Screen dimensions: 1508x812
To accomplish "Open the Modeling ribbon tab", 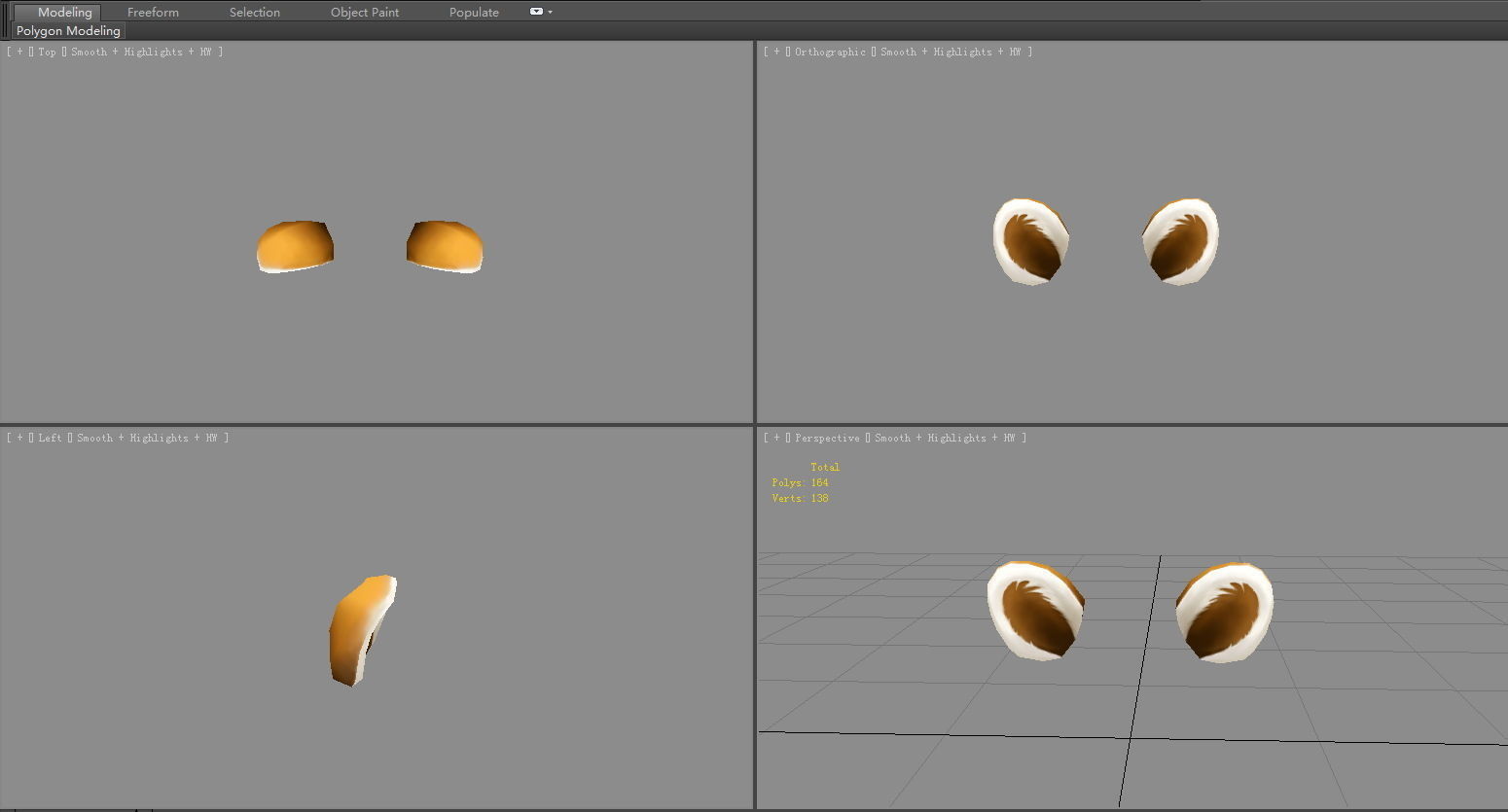I will 64,13.
